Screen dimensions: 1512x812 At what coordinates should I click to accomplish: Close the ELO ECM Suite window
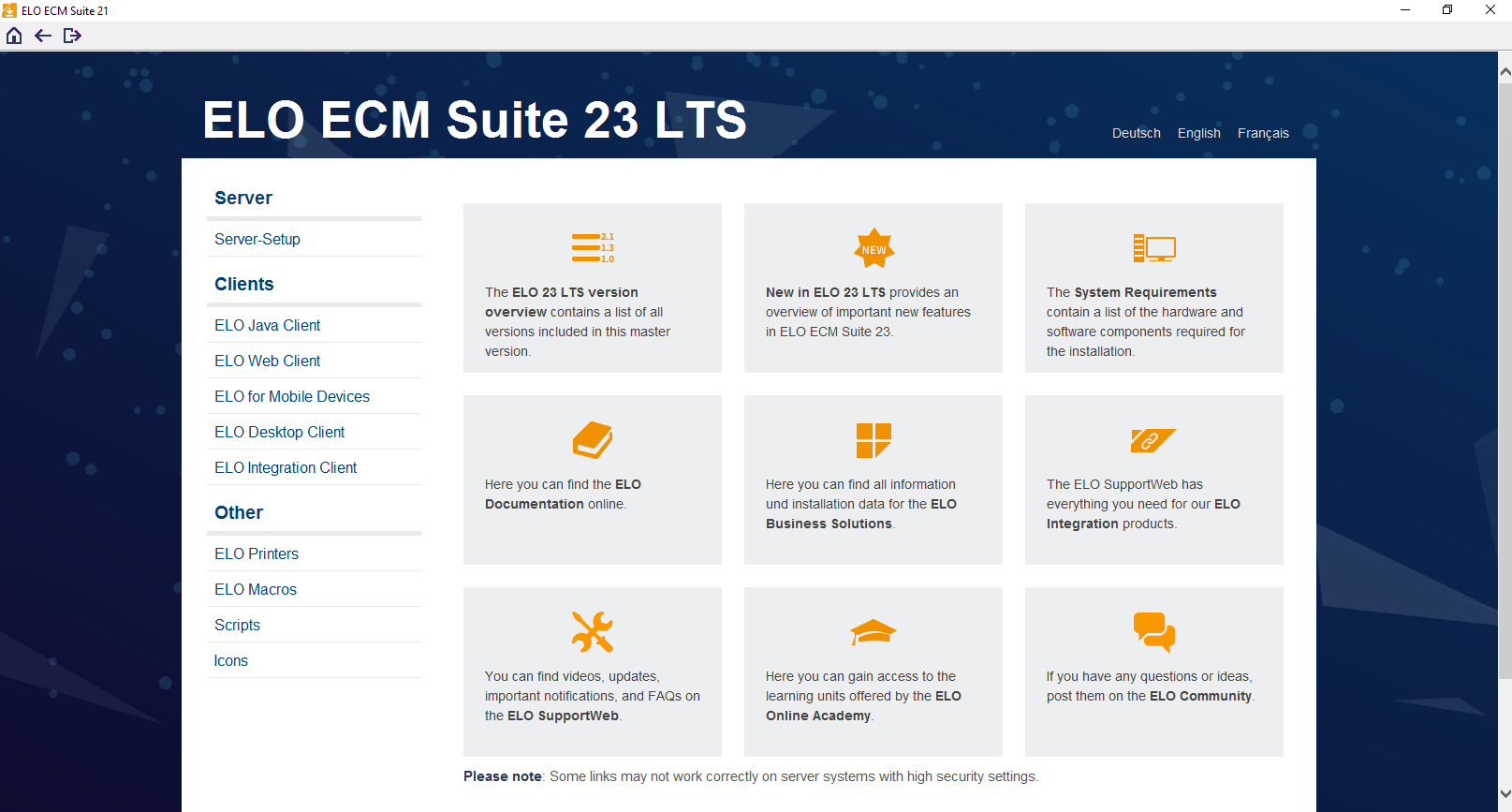[1490, 10]
